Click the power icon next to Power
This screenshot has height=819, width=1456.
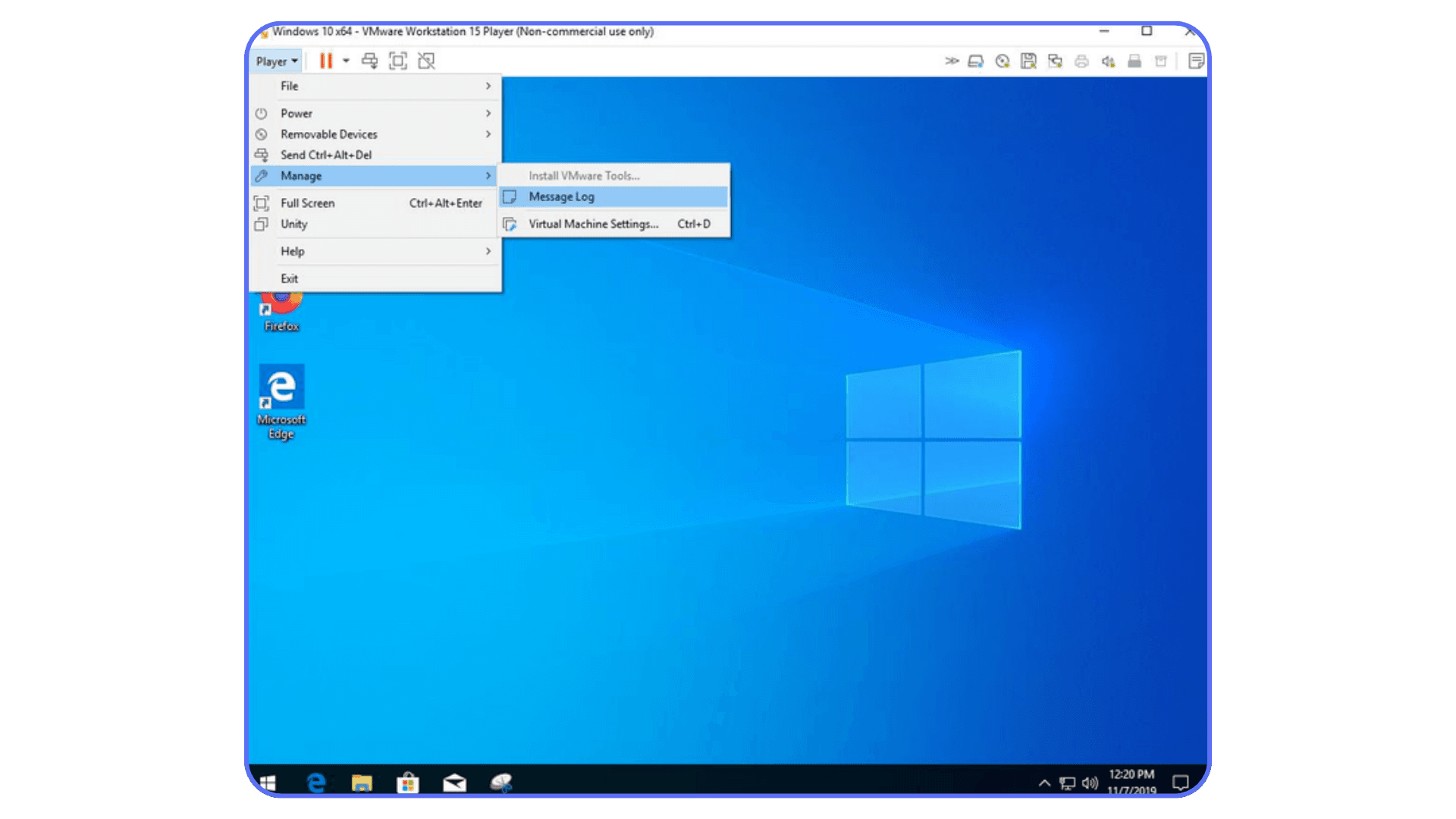click(262, 113)
